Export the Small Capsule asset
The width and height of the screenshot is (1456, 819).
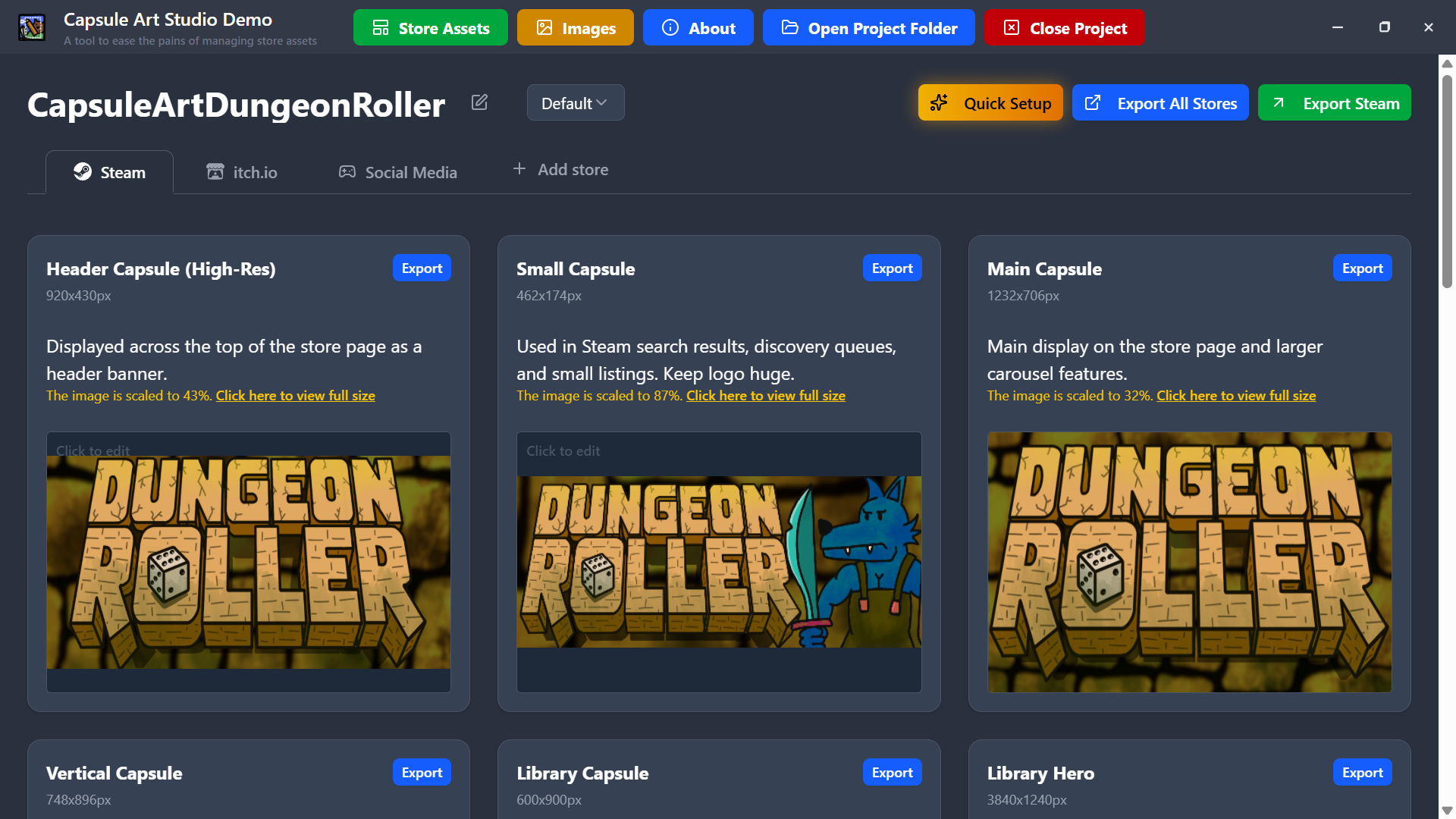coord(892,268)
